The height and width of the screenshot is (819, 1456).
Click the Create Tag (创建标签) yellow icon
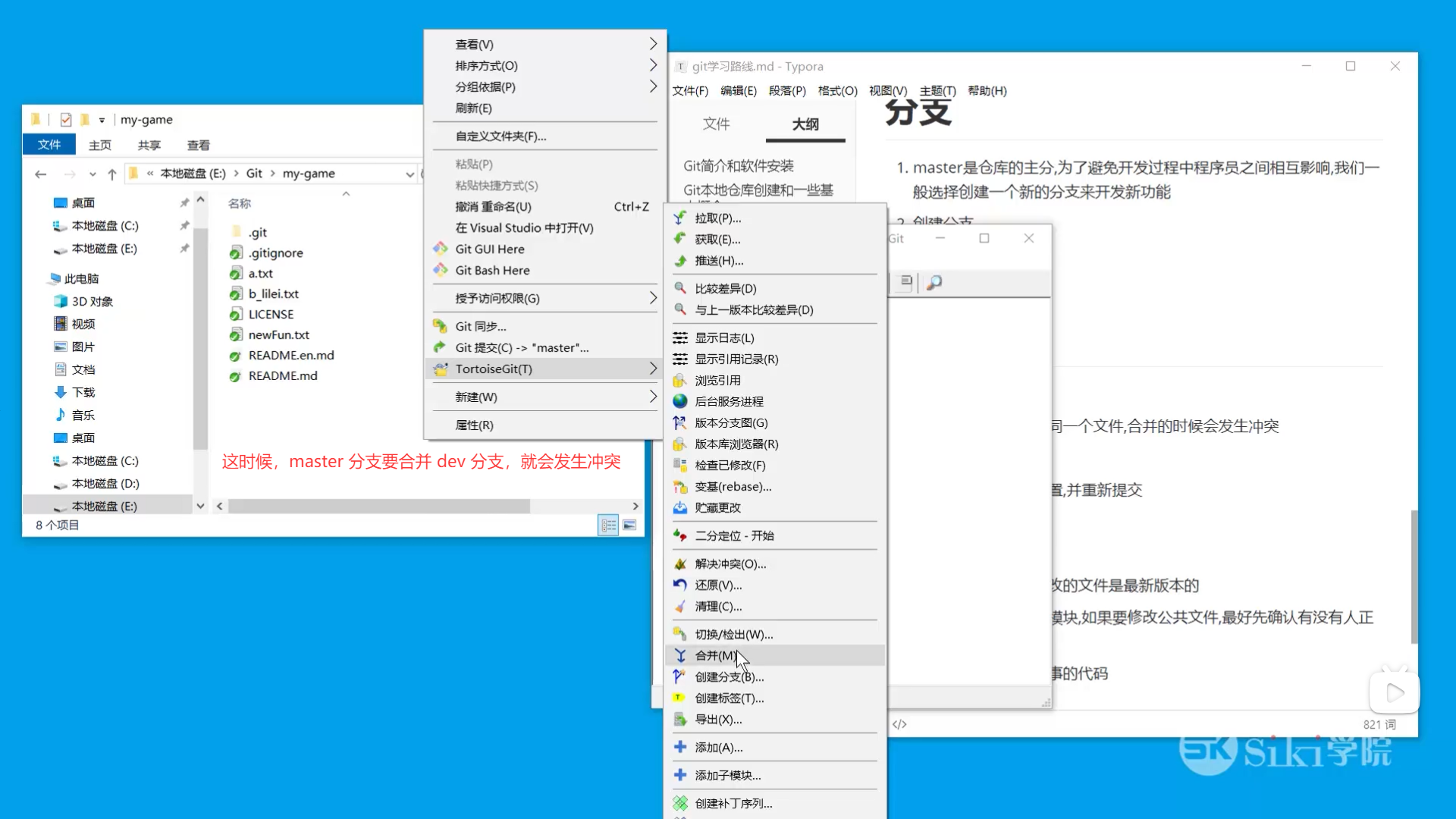[680, 698]
